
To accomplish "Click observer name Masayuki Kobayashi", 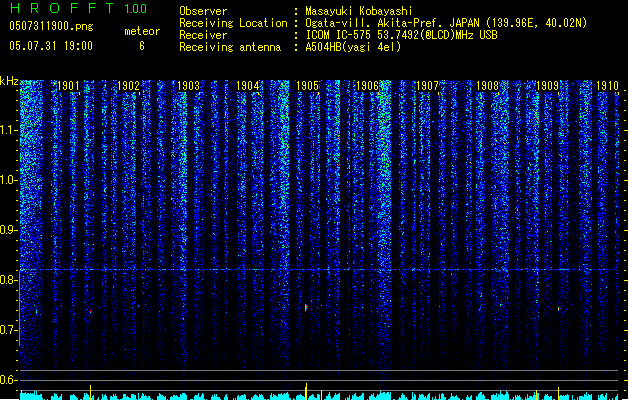I will pos(359,11).
